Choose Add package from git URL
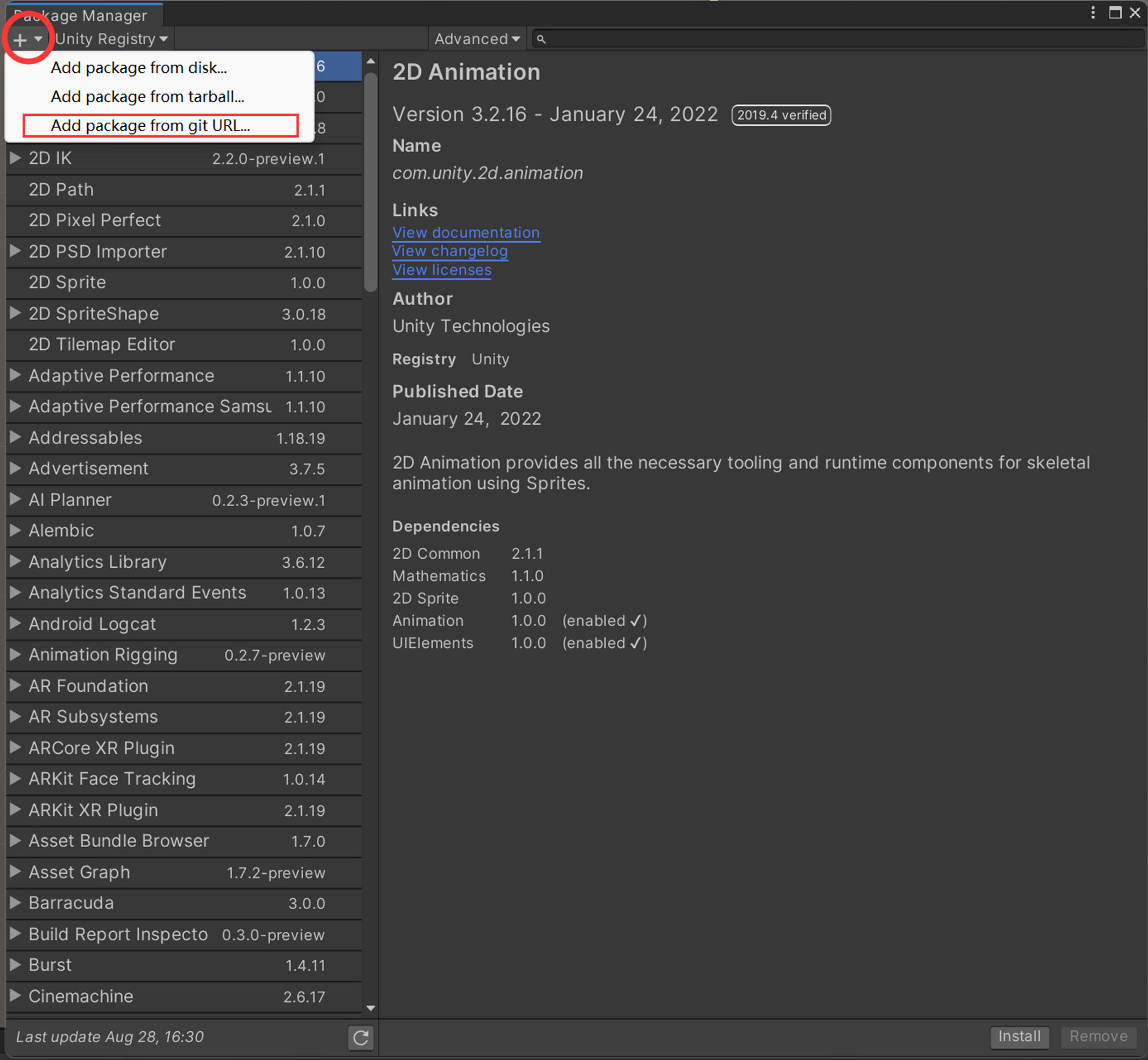The image size is (1148, 1060). click(150, 126)
